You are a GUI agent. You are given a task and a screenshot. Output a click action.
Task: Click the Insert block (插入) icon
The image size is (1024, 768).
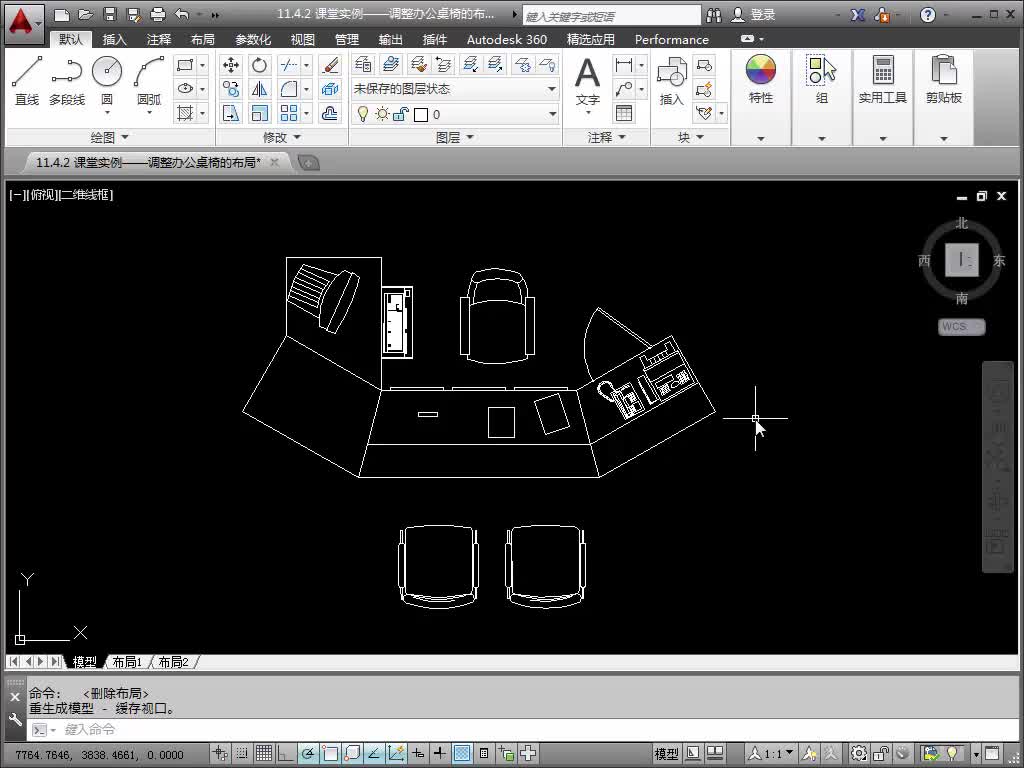point(671,82)
